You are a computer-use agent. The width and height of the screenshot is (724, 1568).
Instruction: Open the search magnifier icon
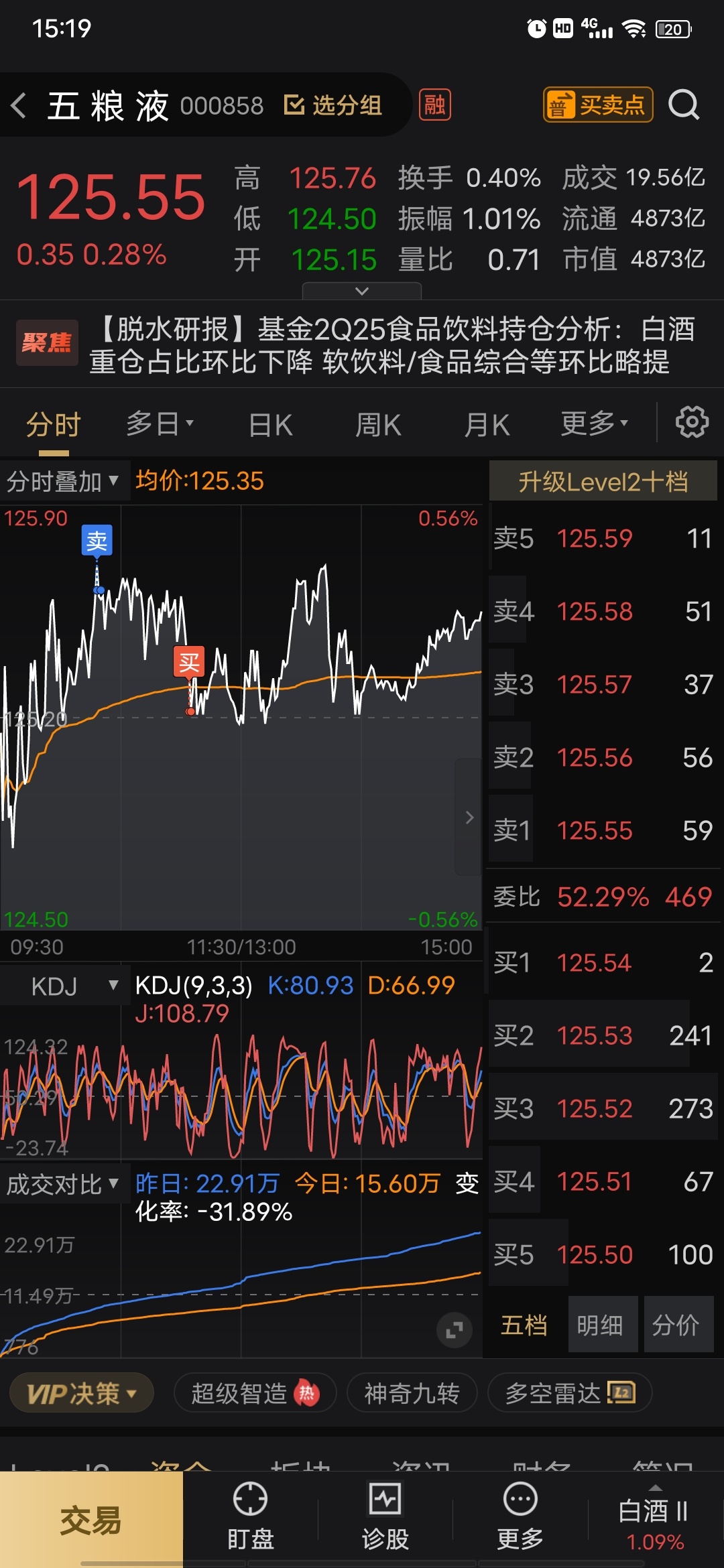[684, 105]
